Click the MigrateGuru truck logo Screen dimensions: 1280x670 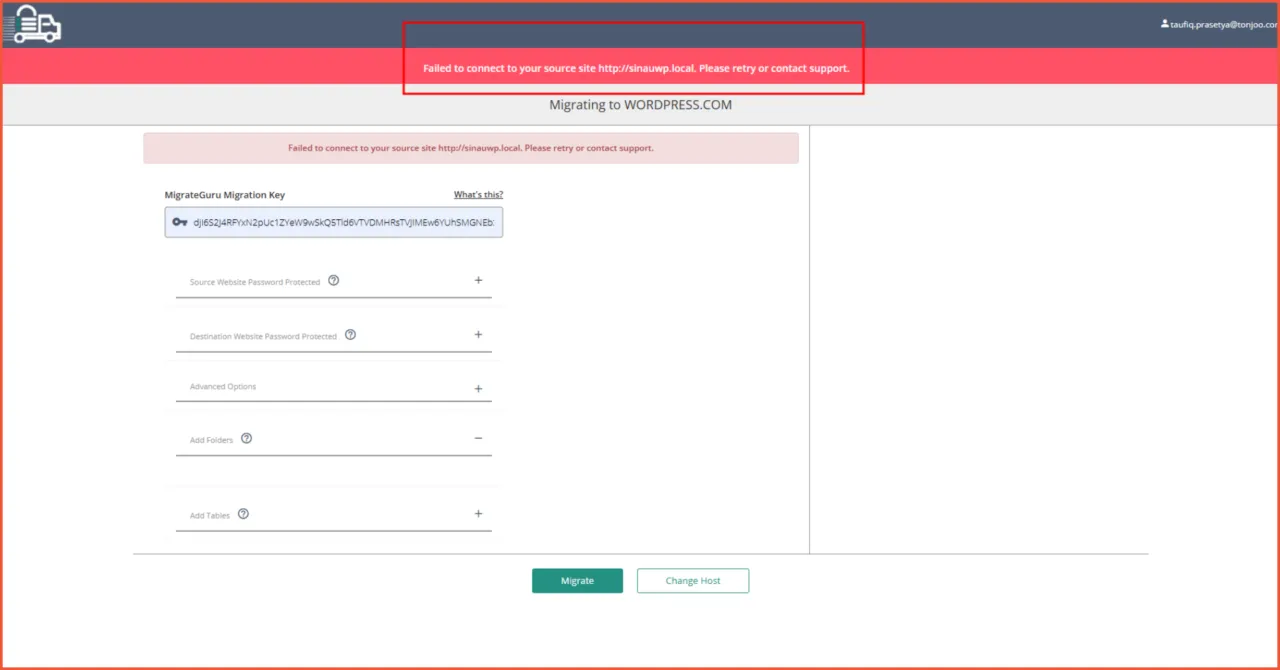(33, 24)
